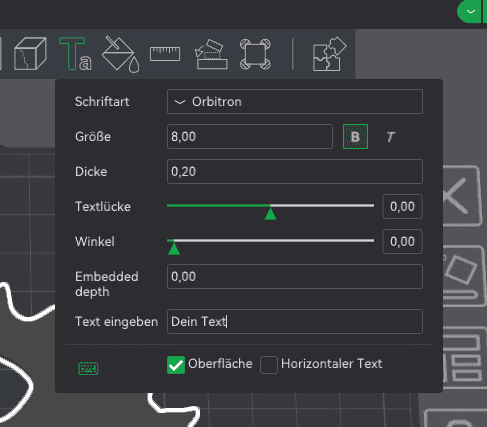Viewport: 487px width, 427px height.
Task: Open the Schriftart Orbitron dropdown
Action: click(x=295, y=102)
